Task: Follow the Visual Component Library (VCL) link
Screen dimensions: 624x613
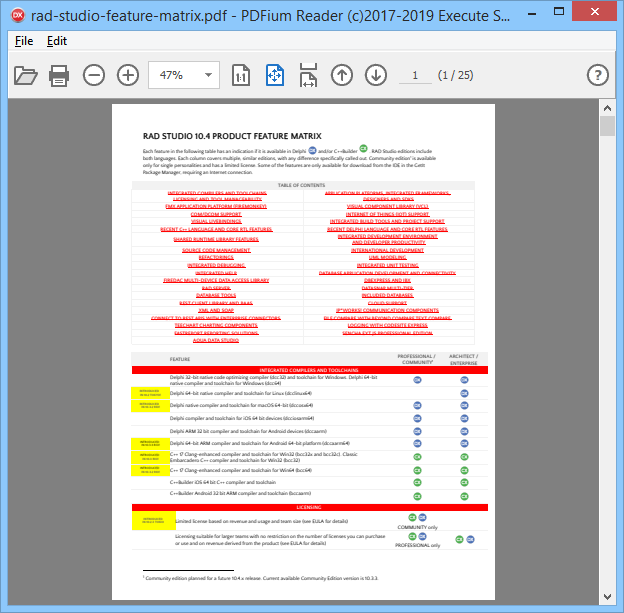Action: (x=388, y=206)
